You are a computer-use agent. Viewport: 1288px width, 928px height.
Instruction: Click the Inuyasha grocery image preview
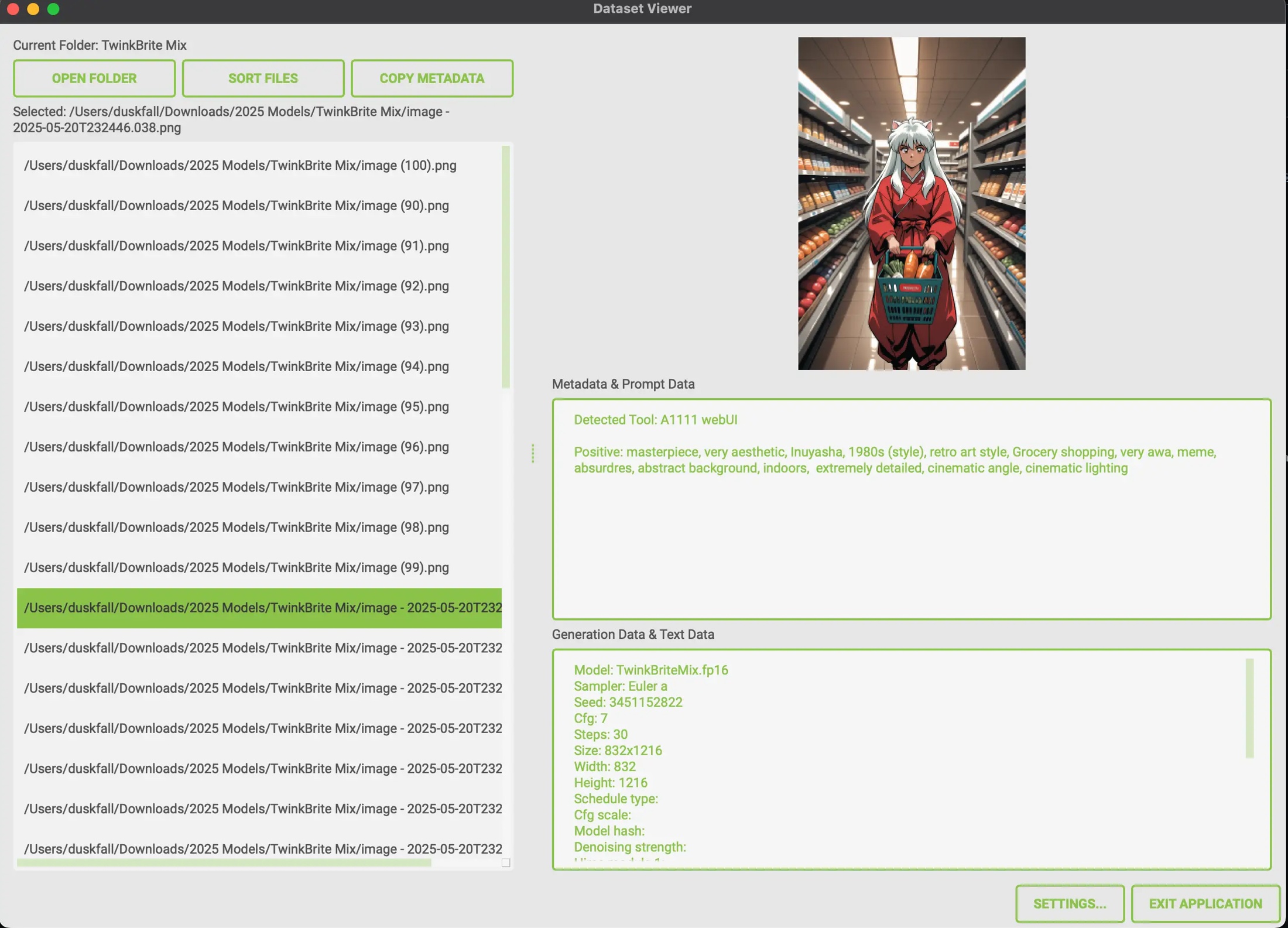tap(912, 204)
